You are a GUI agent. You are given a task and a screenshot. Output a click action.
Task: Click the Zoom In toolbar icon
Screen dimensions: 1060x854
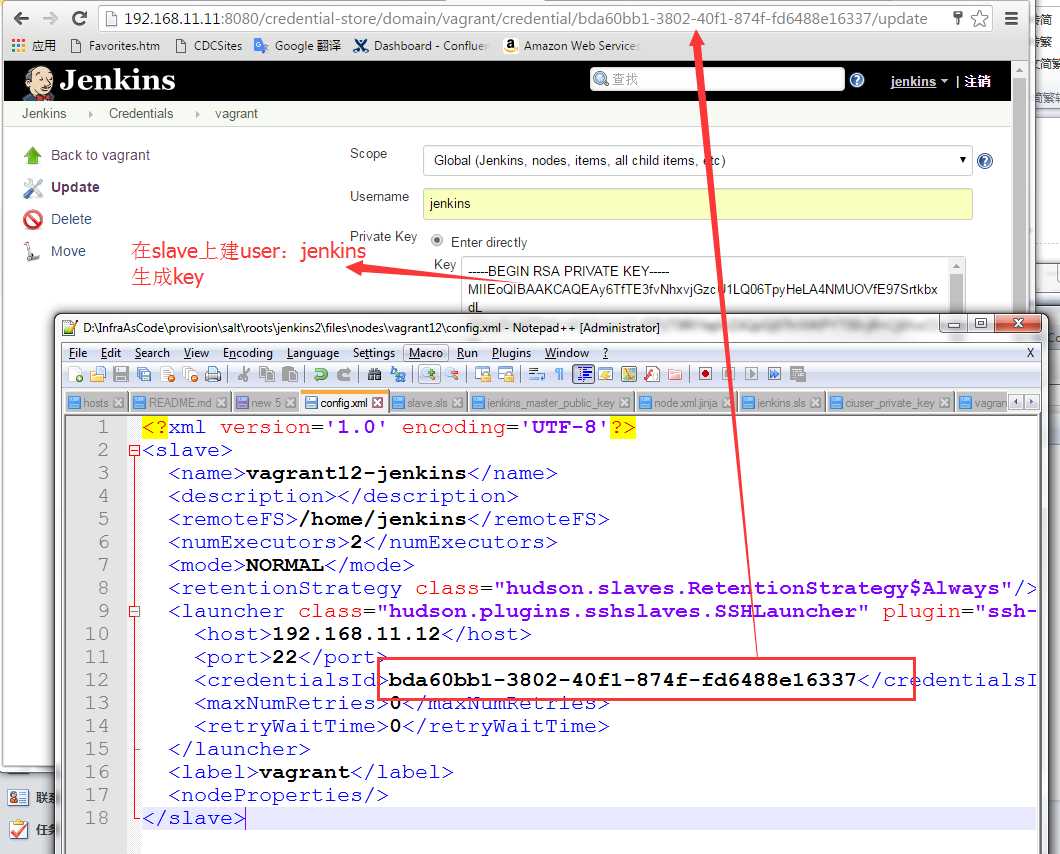click(429, 375)
